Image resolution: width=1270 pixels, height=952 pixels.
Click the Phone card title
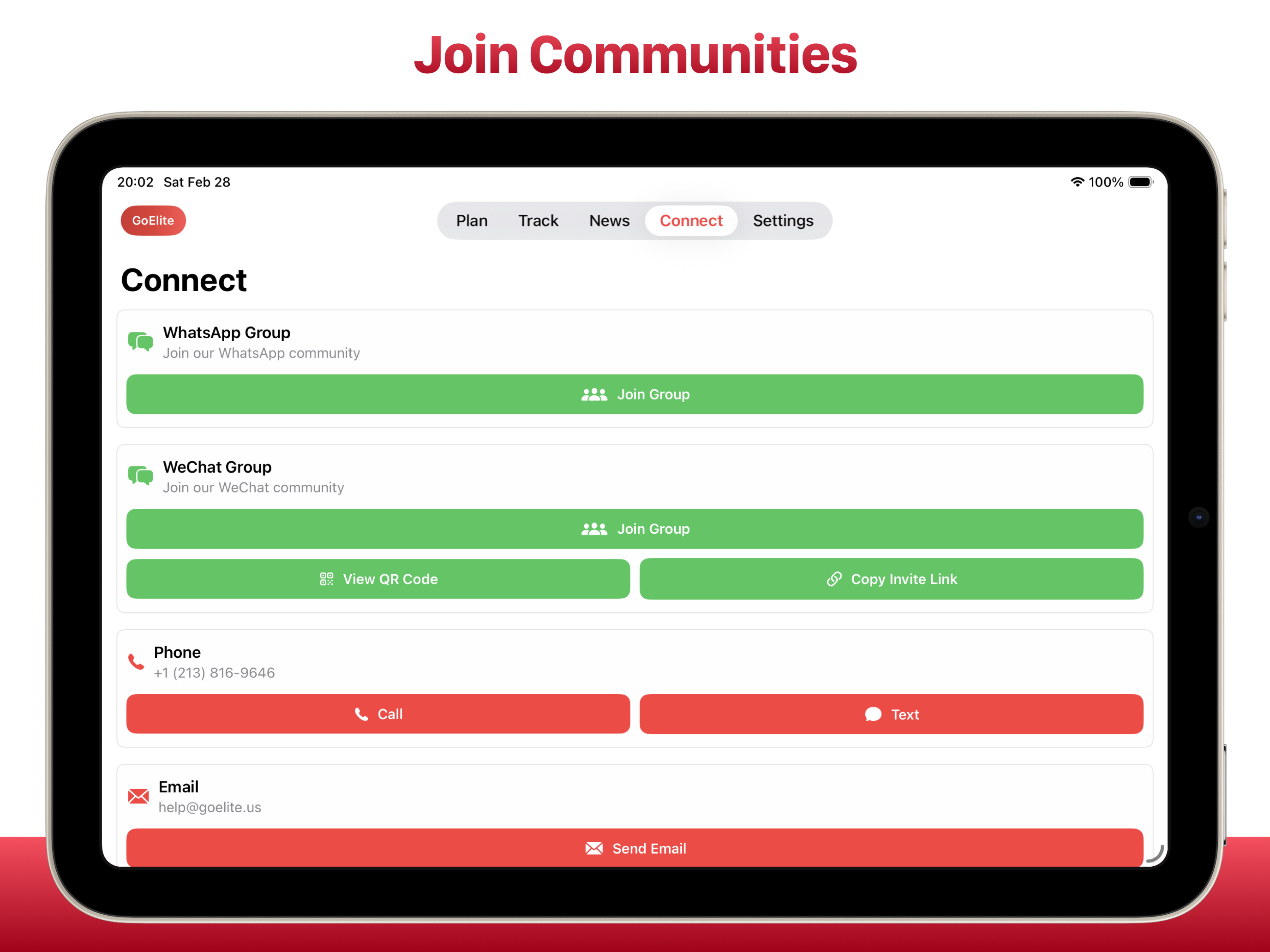point(177,653)
